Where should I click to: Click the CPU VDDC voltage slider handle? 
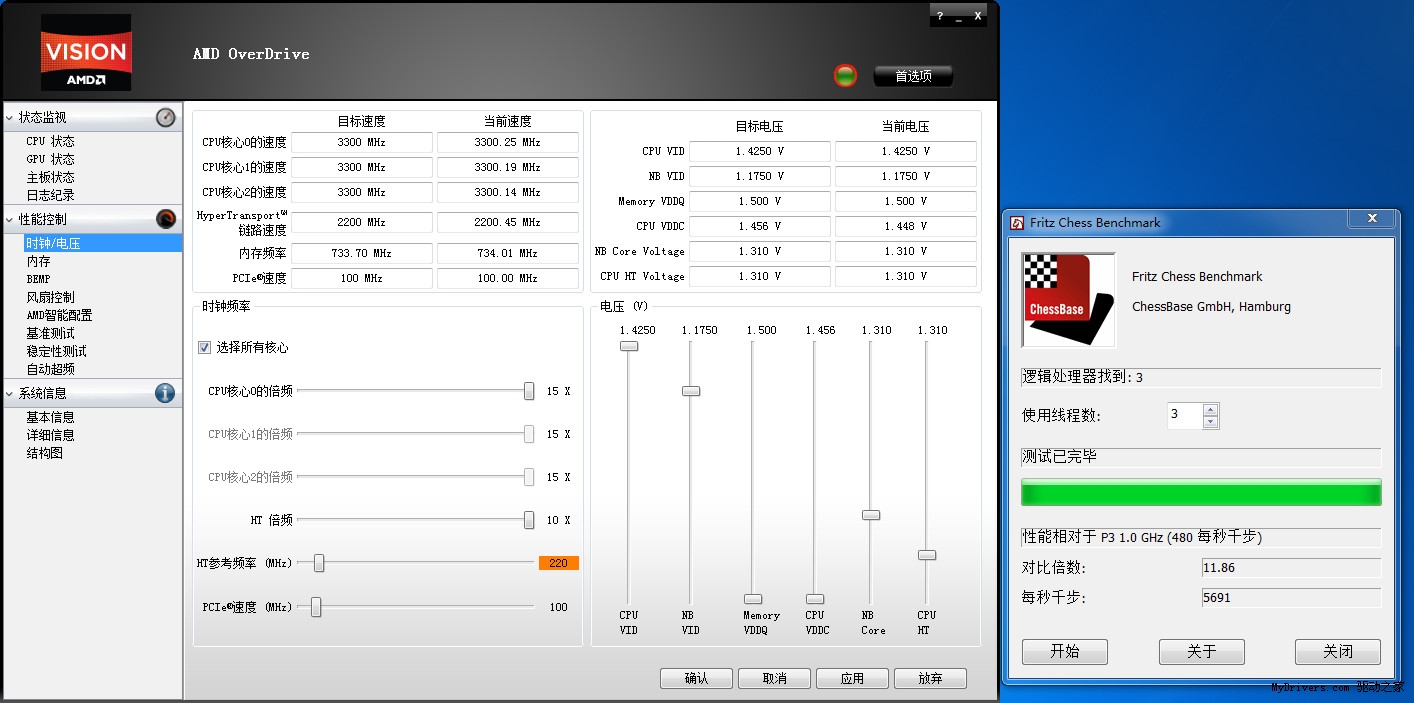(815, 600)
